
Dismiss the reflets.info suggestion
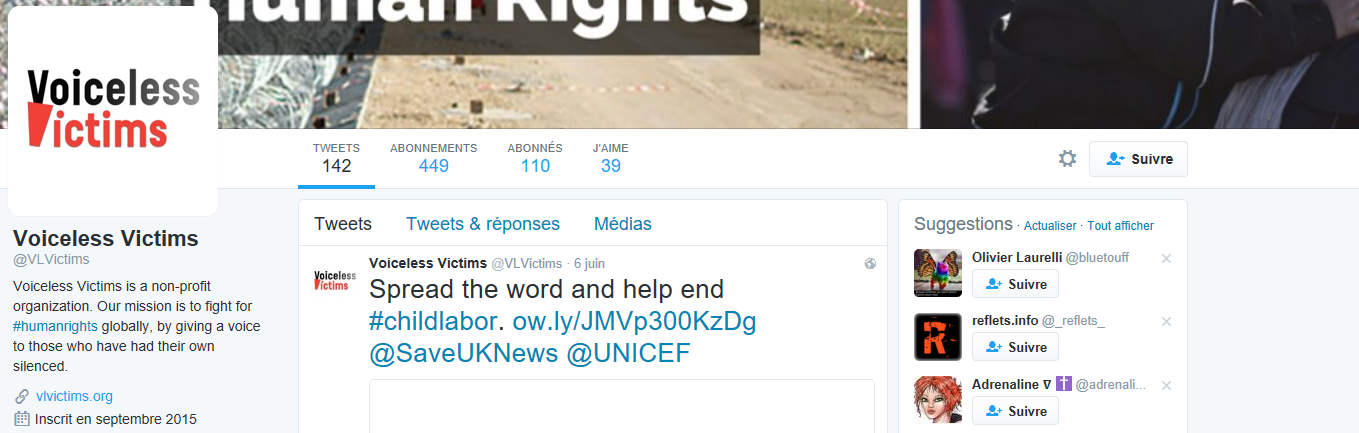coord(1166,322)
